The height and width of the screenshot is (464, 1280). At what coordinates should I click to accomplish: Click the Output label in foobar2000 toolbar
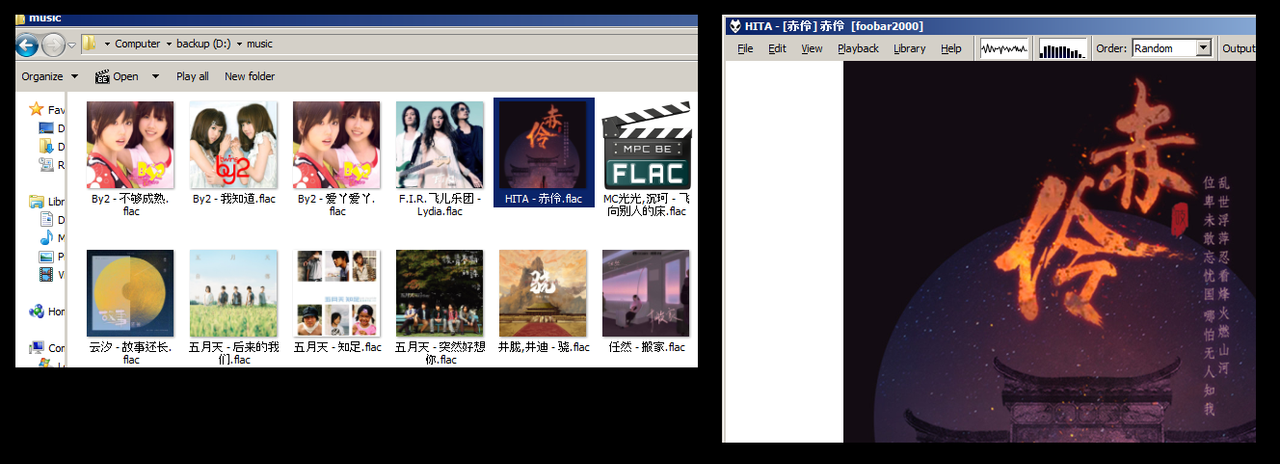[1239, 48]
